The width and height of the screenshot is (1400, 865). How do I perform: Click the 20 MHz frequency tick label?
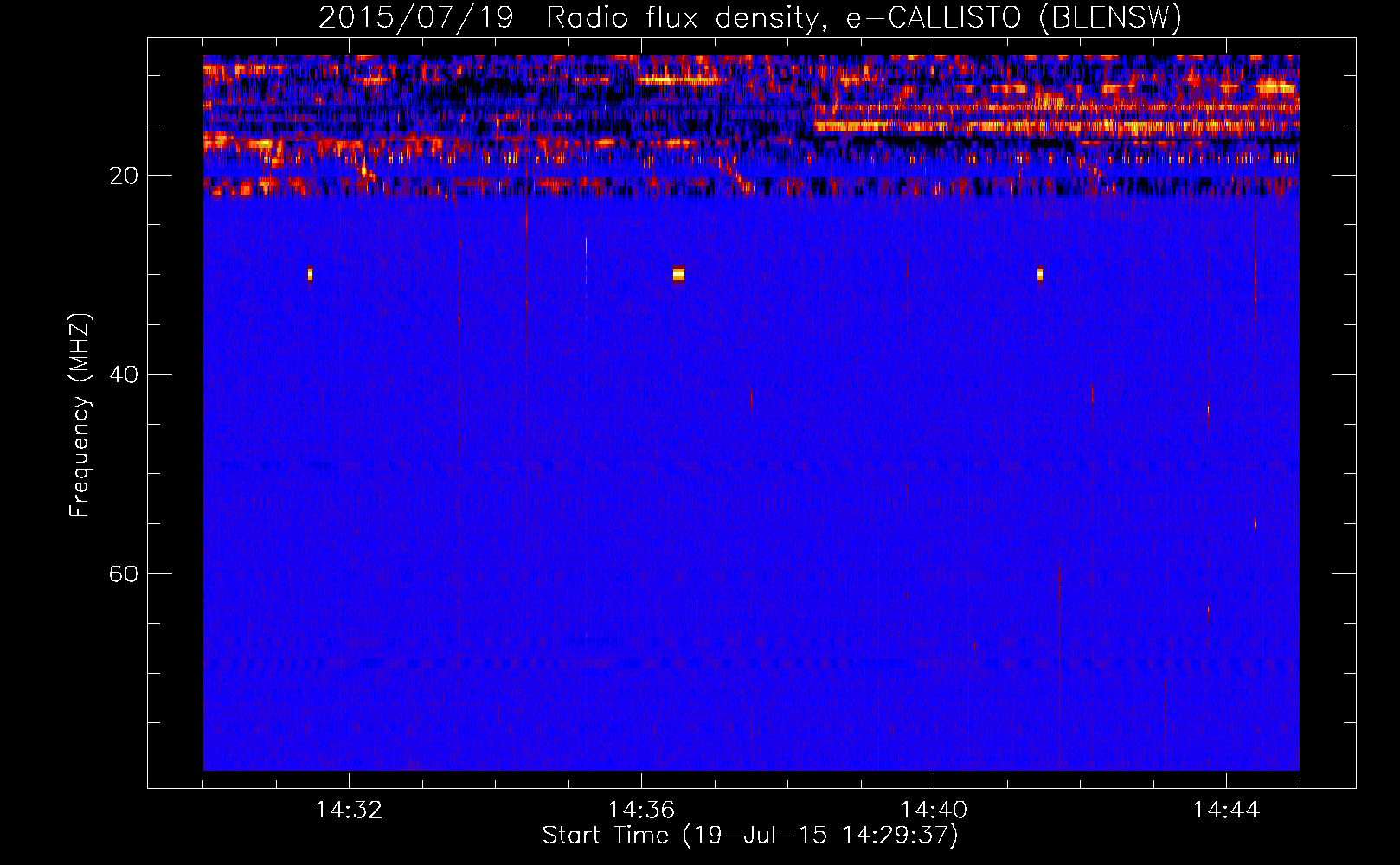point(123,176)
